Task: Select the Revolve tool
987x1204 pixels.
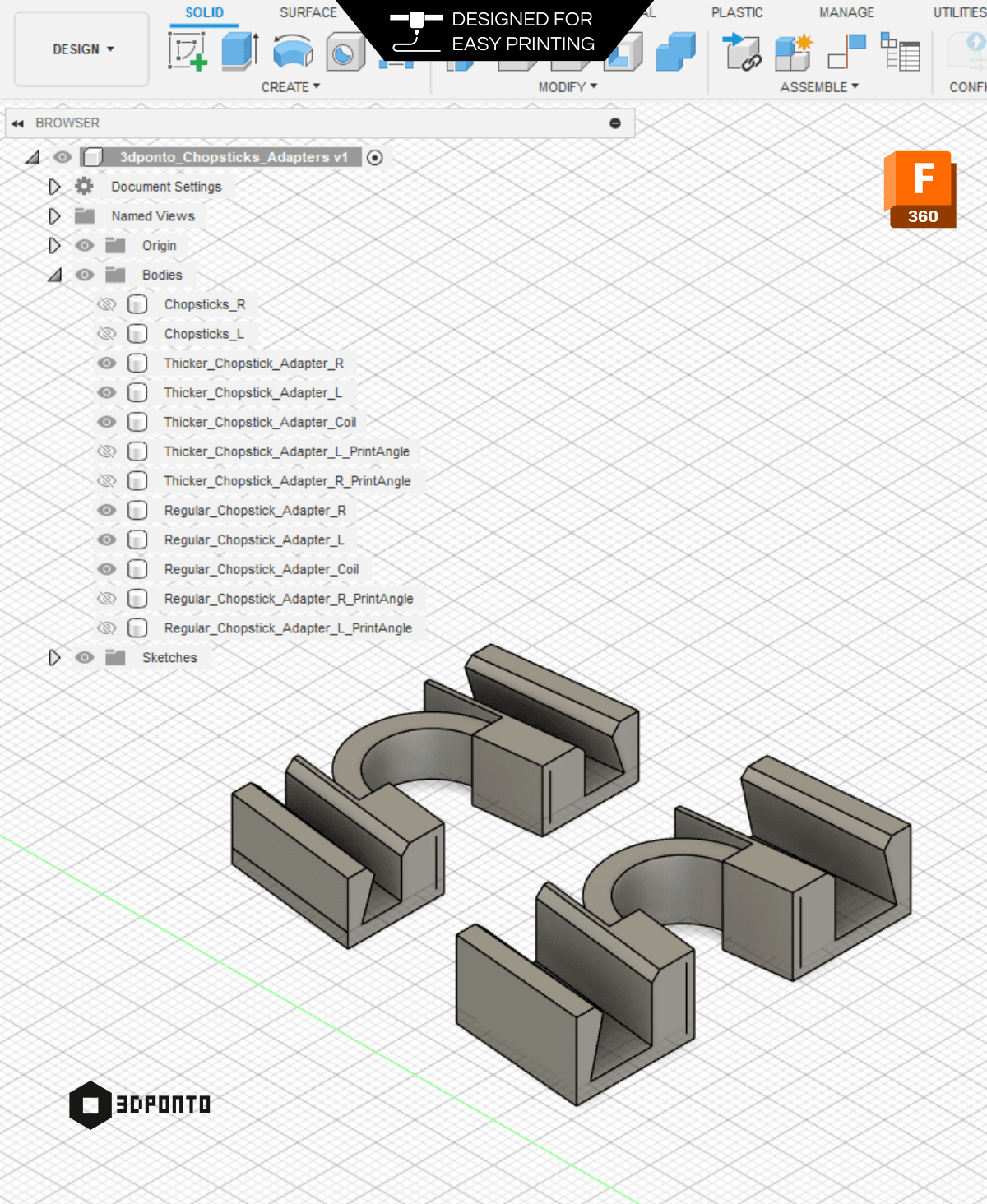Action: (x=293, y=52)
